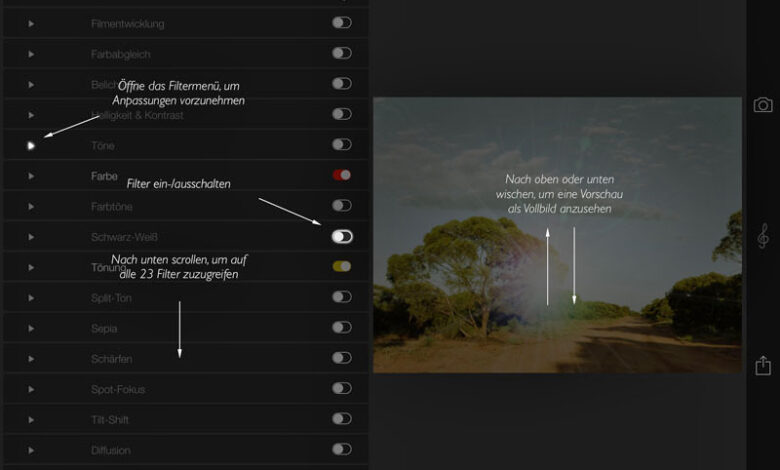Expand the Diffusion disclosure triangle
This screenshot has width=780, height=470.
point(31,451)
